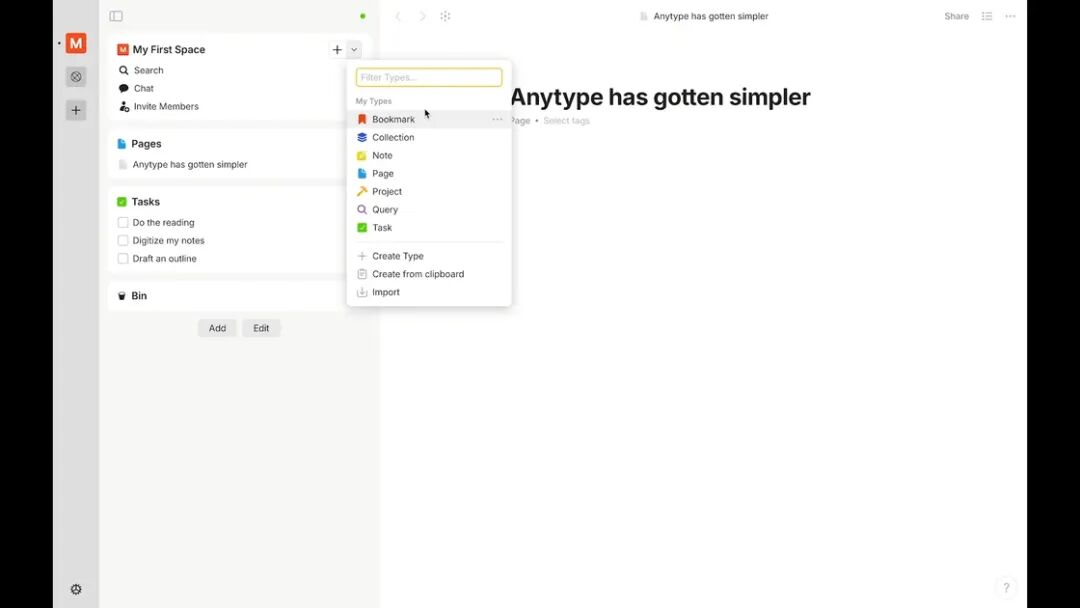Image resolution: width=1080 pixels, height=608 pixels.
Task: Open 'Anytype has gotten simpler' in Pages
Action: [x=190, y=165]
